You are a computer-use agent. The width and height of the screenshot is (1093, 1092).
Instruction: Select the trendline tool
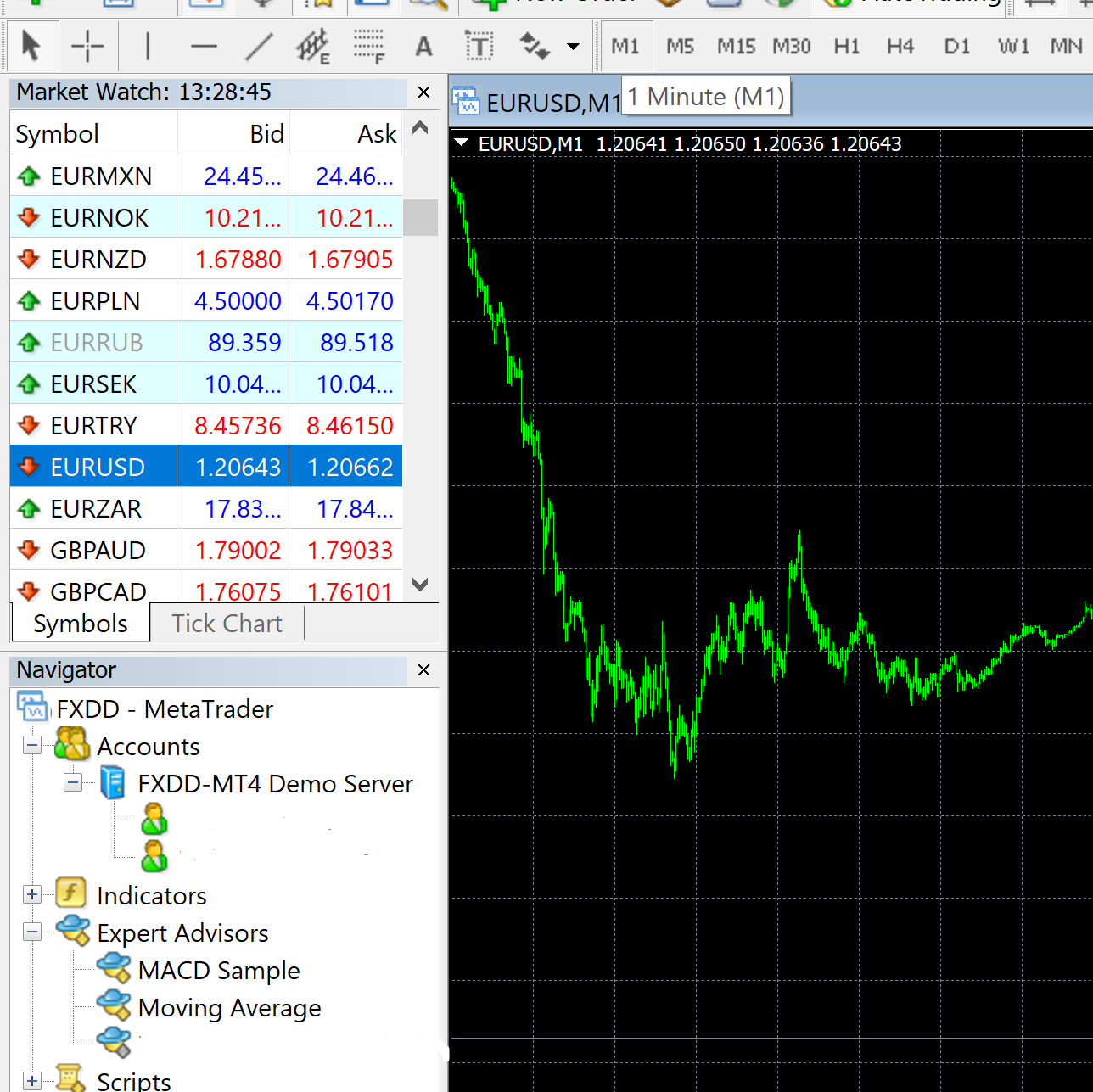click(259, 46)
